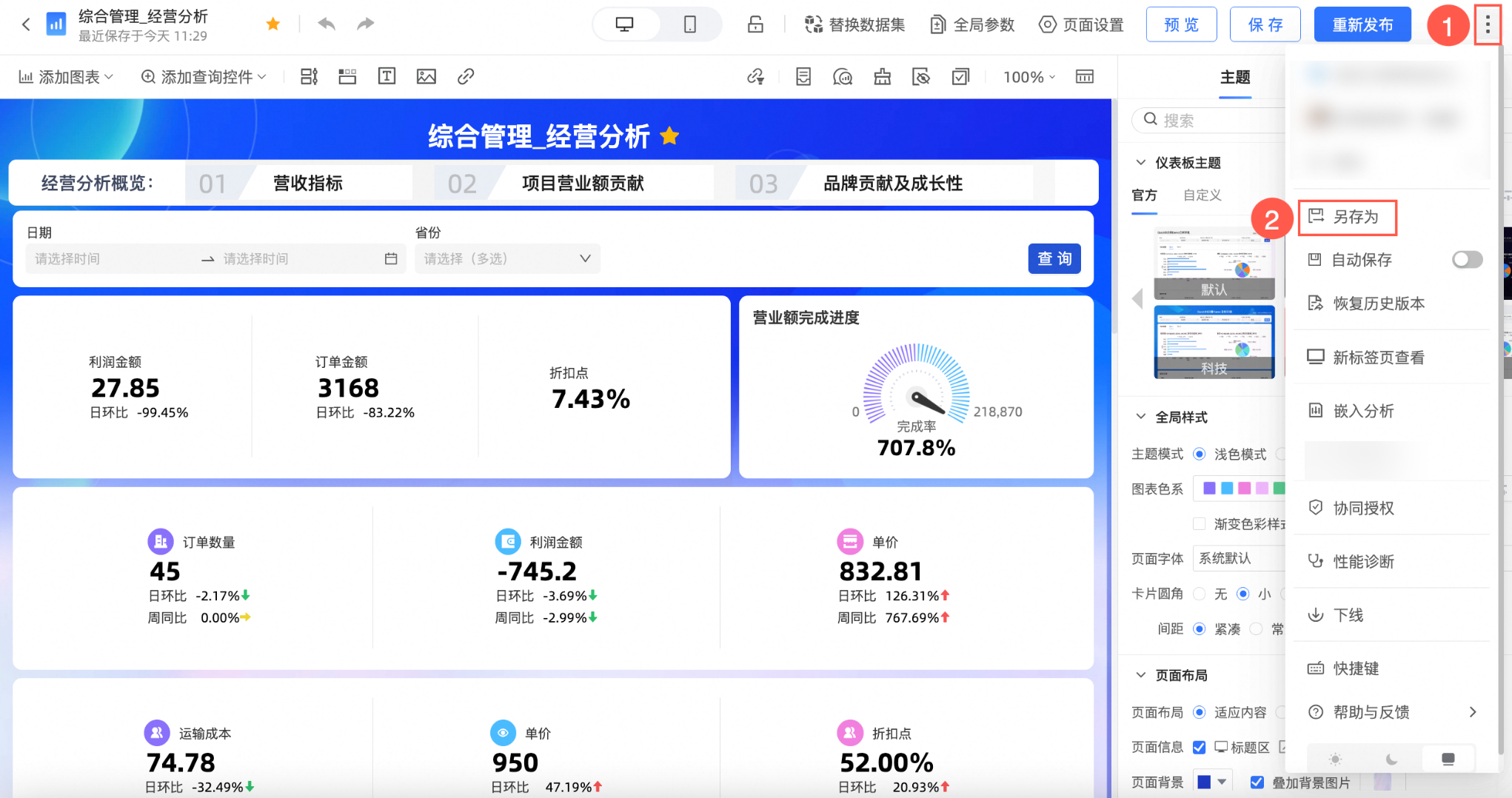This screenshot has width=1512, height=798.
Task: Click the report note document icon
Action: point(803,76)
